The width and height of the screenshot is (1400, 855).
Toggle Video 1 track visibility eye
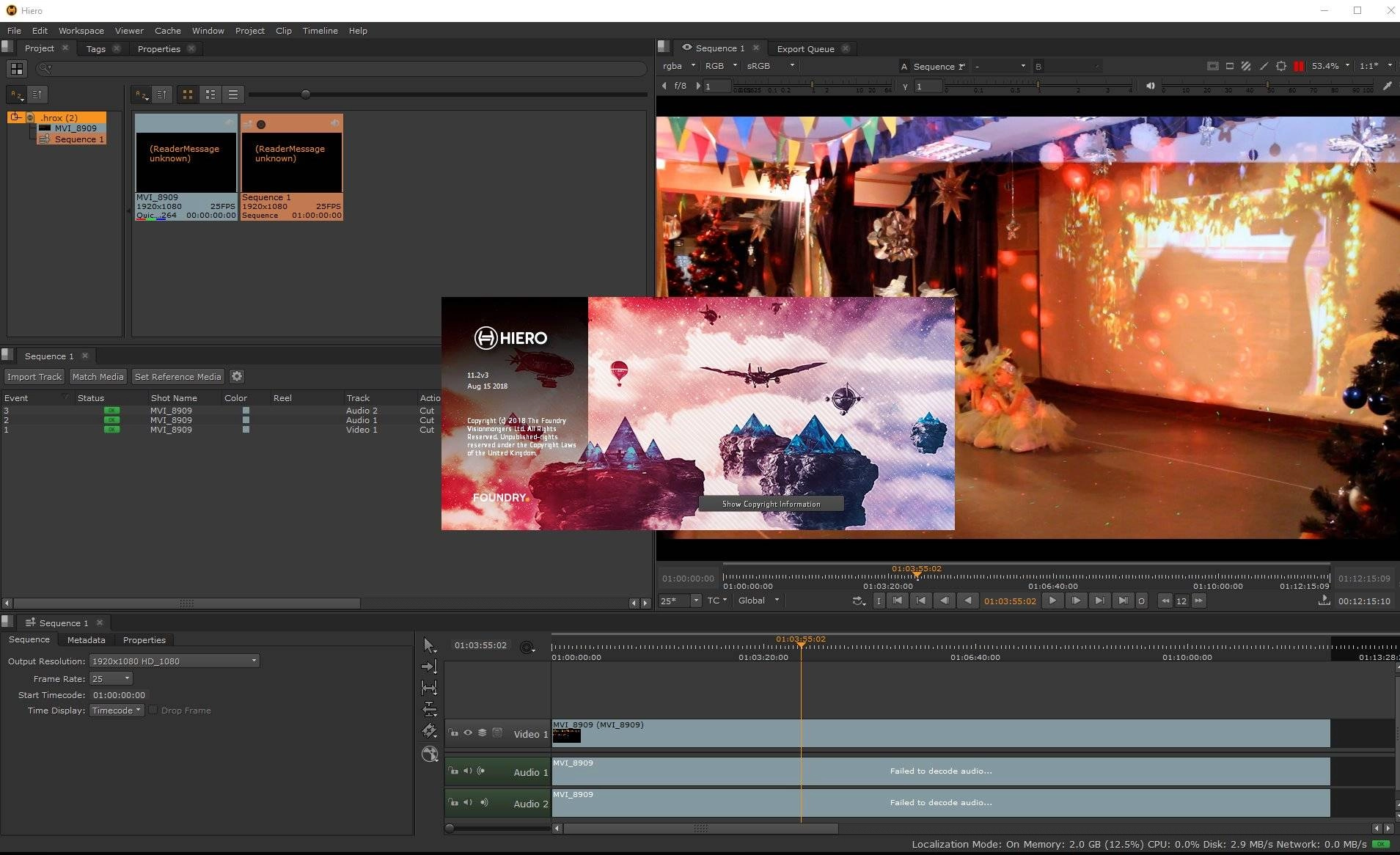point(468,733)
